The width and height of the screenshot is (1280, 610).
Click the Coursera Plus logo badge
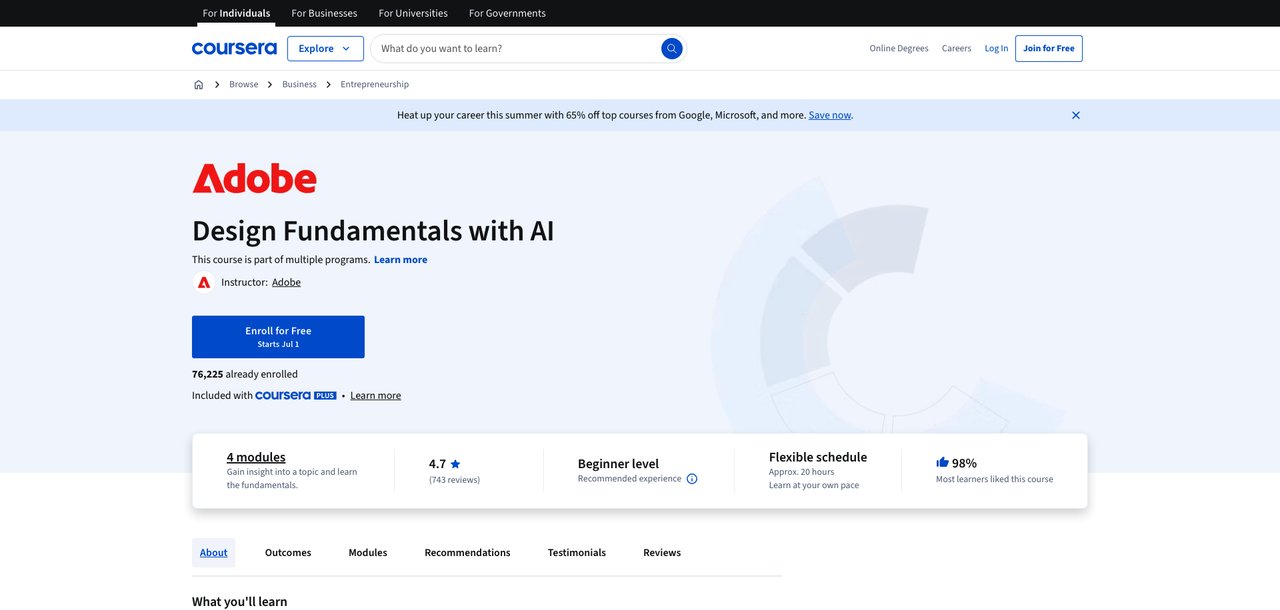(x=296, y=395)
